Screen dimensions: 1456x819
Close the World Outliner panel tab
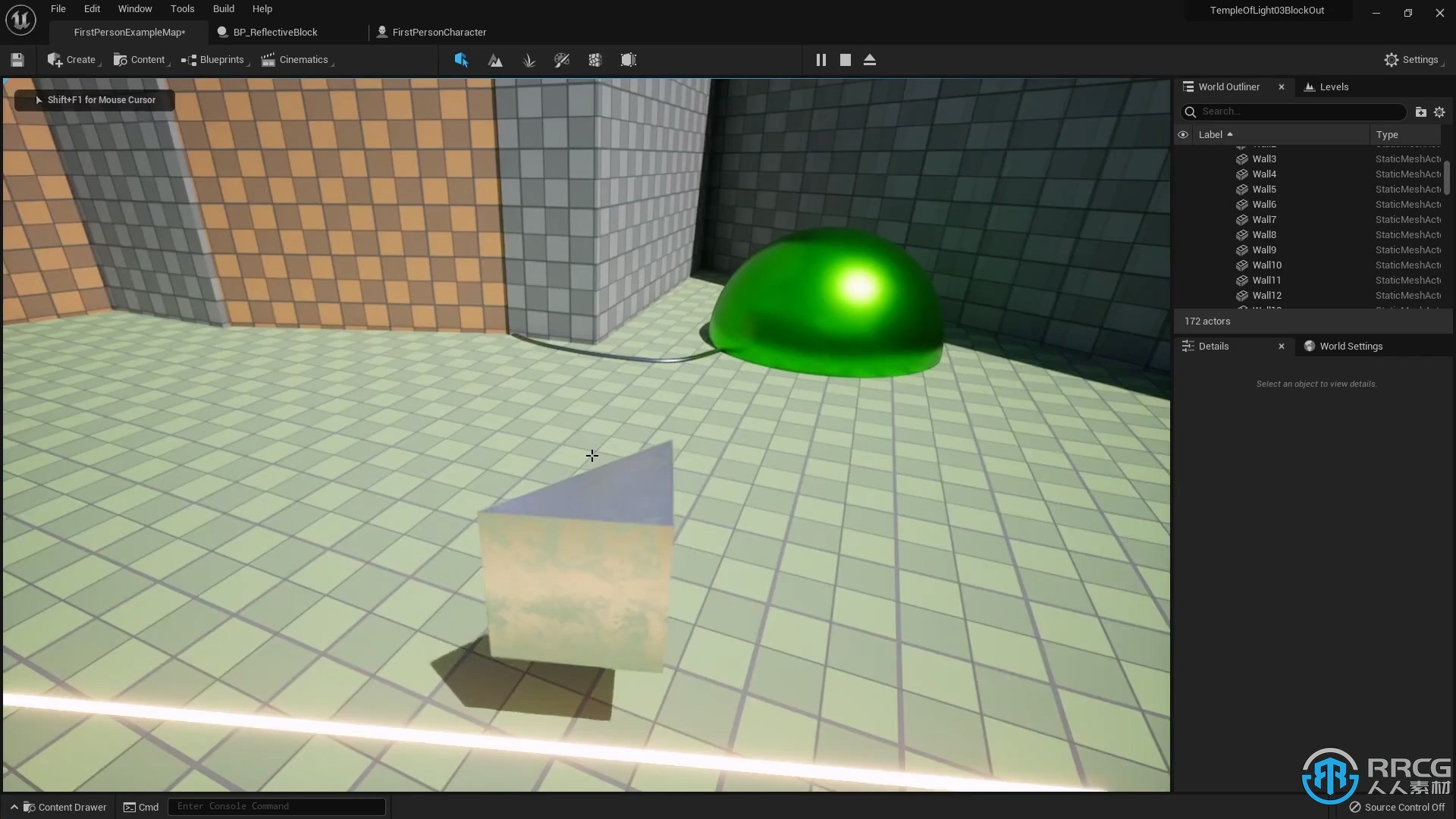[x=1282, y=87]
